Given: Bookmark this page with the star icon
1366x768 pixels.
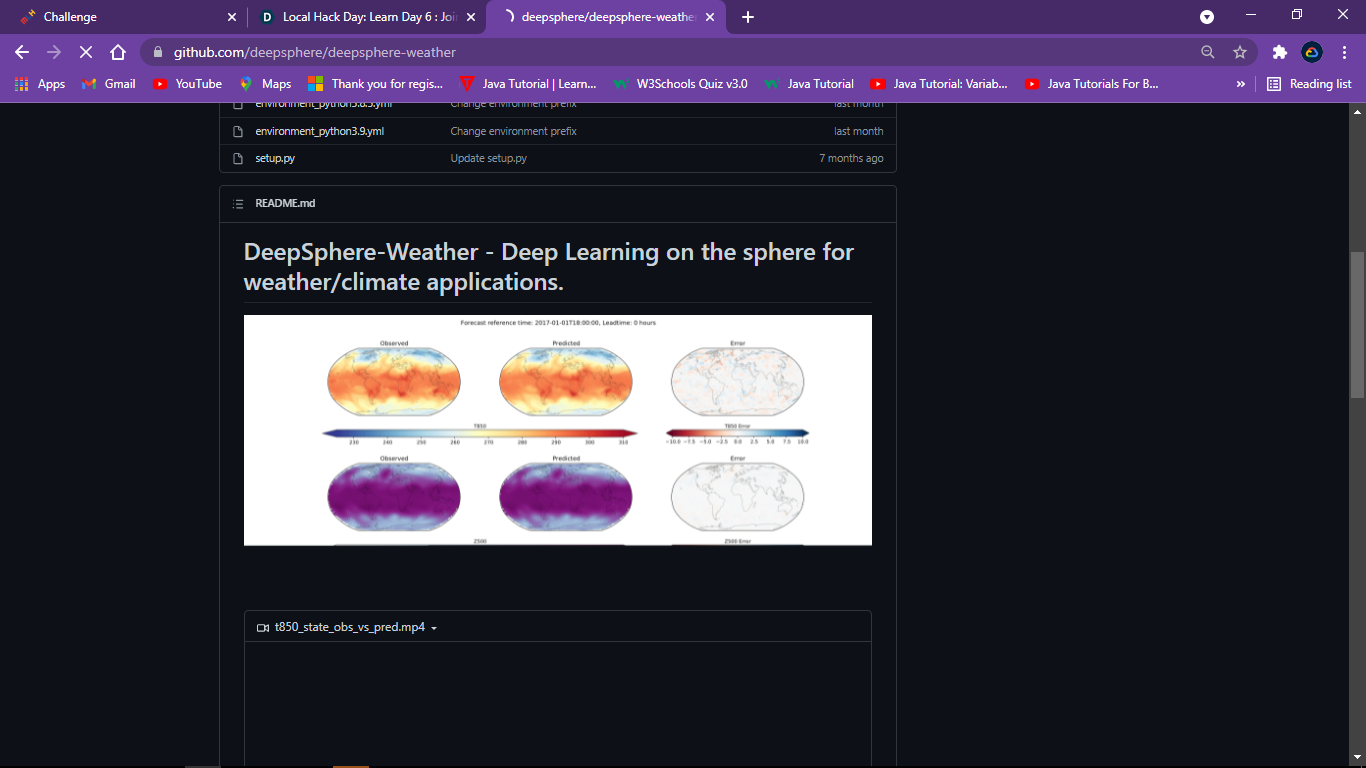Looking at the screenshot, I should pos(1240,52).
